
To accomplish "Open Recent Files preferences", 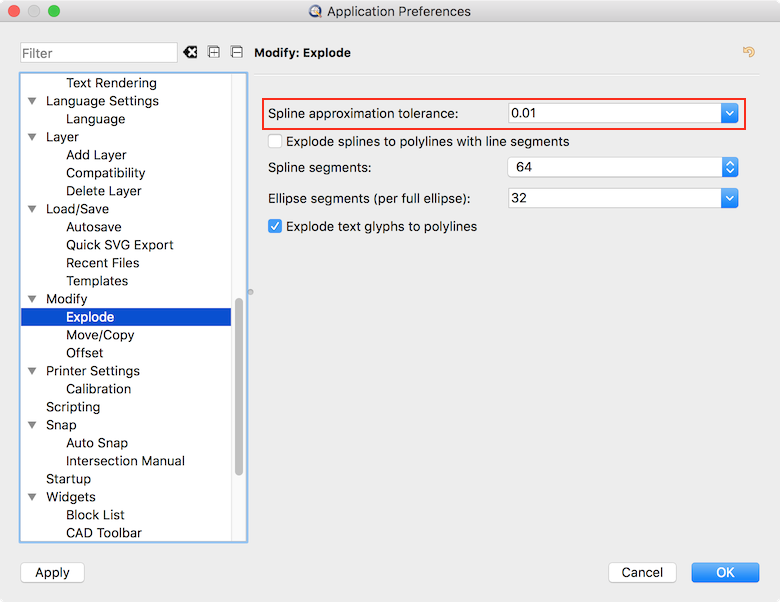I will pyautogui.click(x=102, y=263).
